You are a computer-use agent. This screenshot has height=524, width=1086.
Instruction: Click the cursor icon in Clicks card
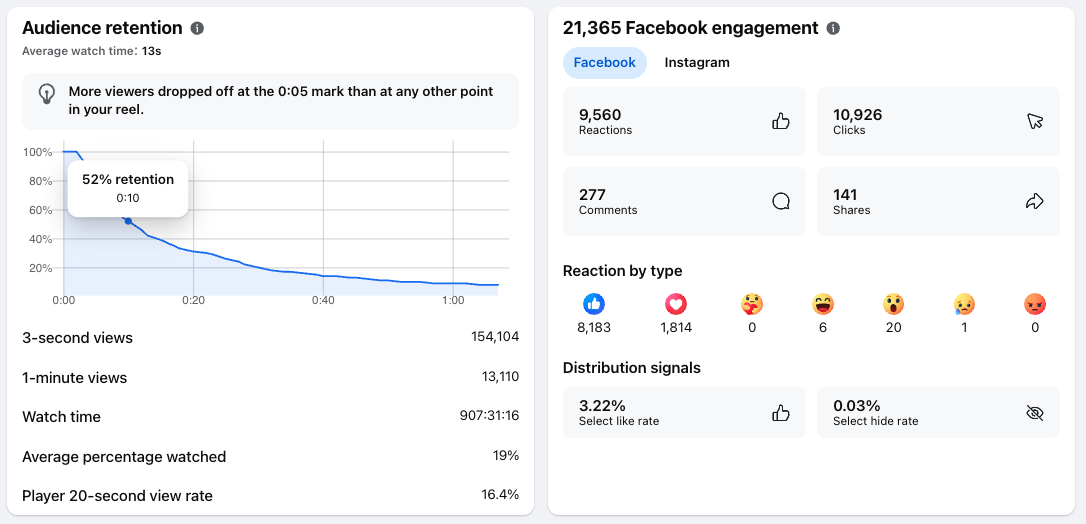[1034, 121]
